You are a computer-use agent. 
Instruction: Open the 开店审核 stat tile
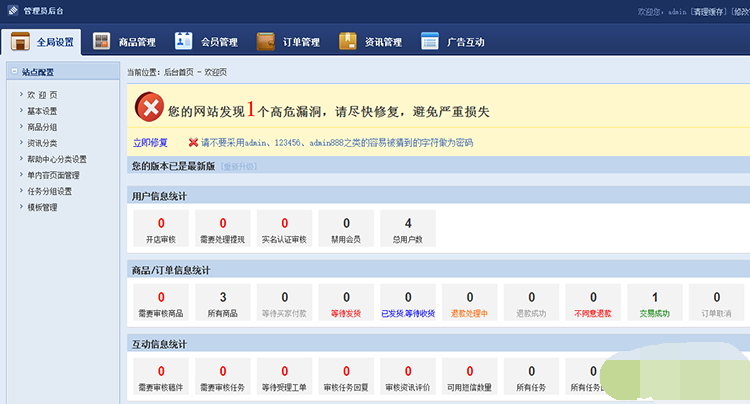pyautogui.click(x=161, y=229)
